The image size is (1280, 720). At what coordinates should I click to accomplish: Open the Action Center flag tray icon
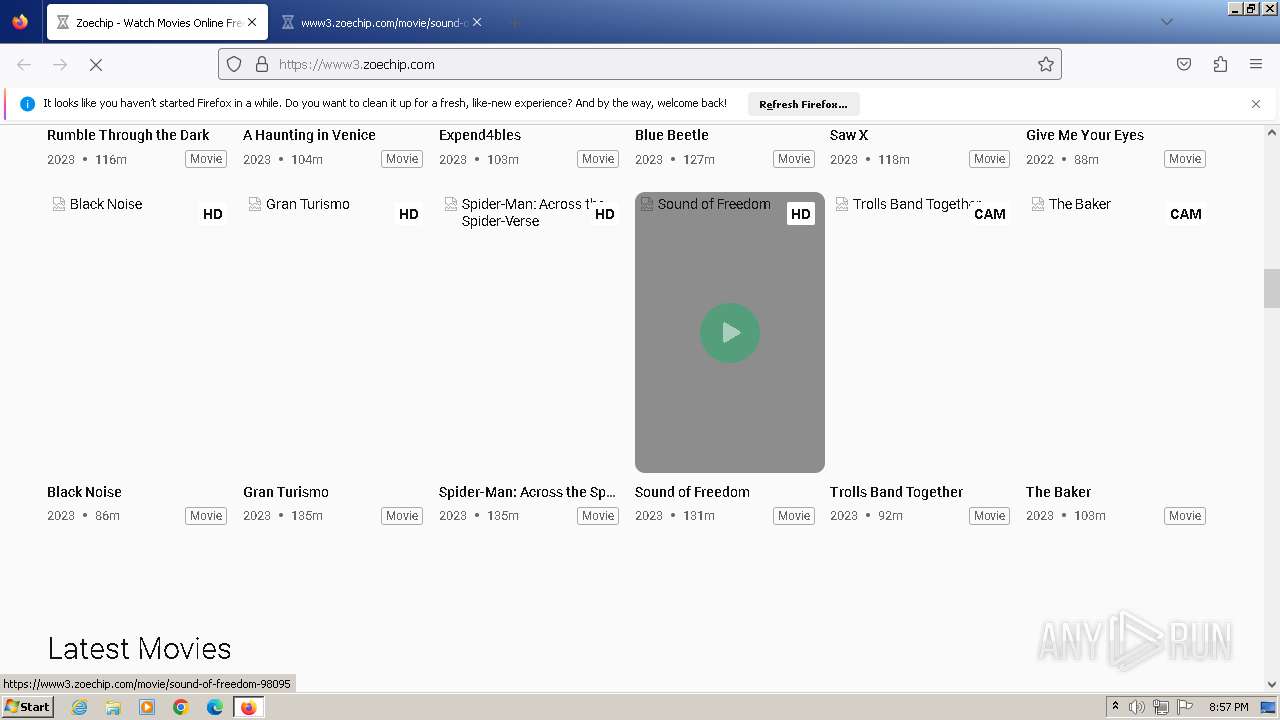(x=1185, y=707)
